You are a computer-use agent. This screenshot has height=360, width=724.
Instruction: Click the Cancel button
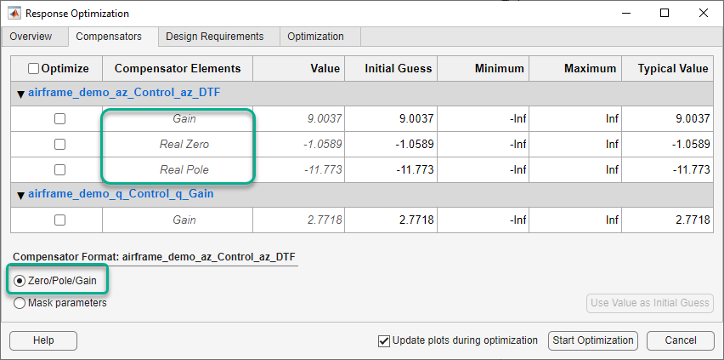(x=680, y=341)
